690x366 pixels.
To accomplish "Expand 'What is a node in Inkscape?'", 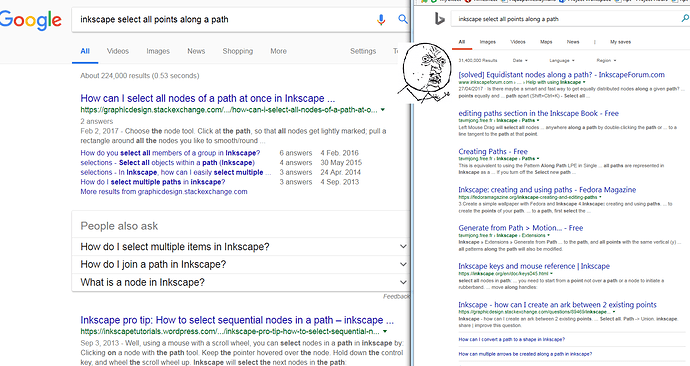I will [x=241, y=282].
